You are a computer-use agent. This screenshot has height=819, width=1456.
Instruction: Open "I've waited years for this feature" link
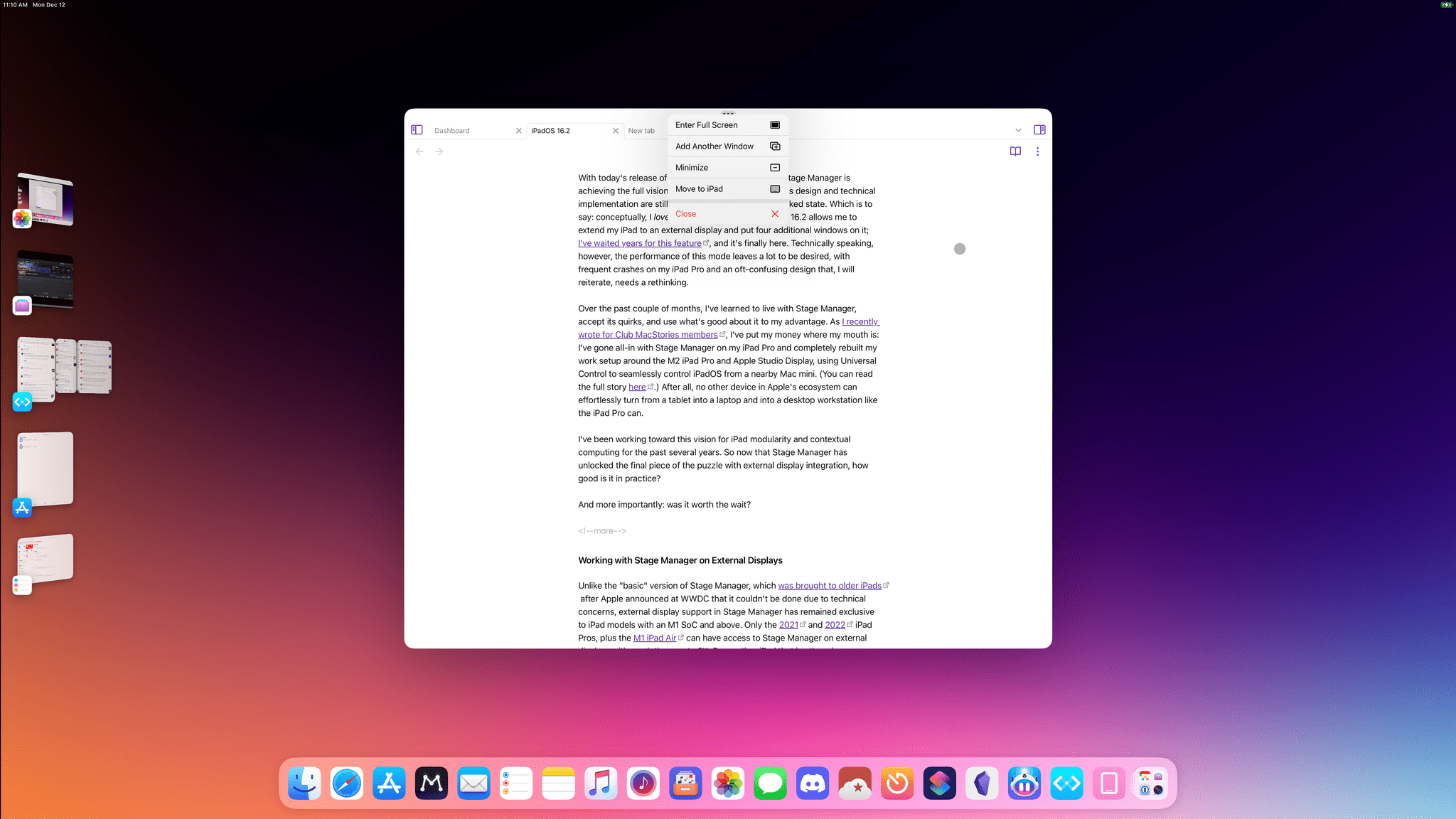[639, 243]
